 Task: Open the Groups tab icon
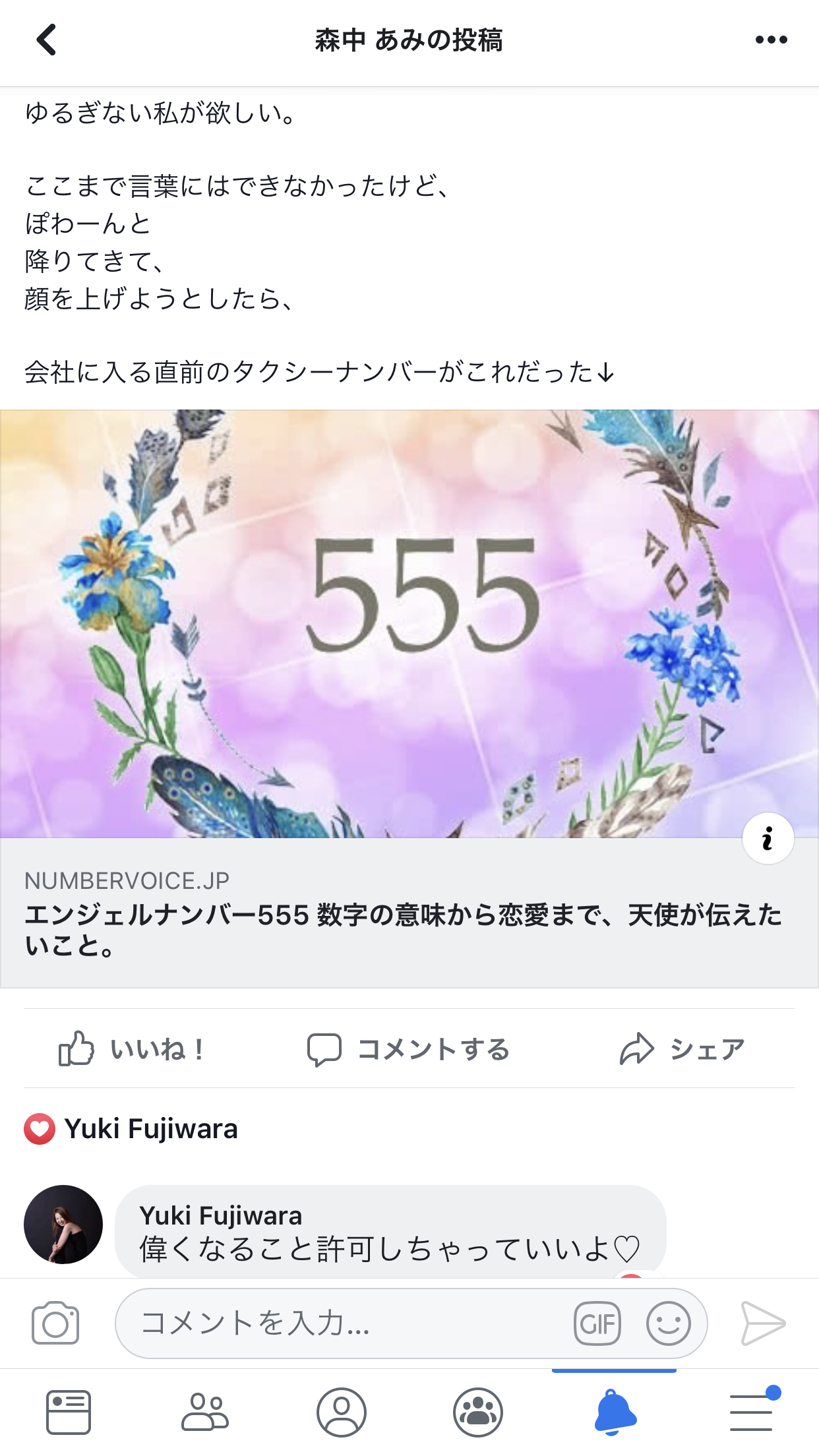[478, 1412]
